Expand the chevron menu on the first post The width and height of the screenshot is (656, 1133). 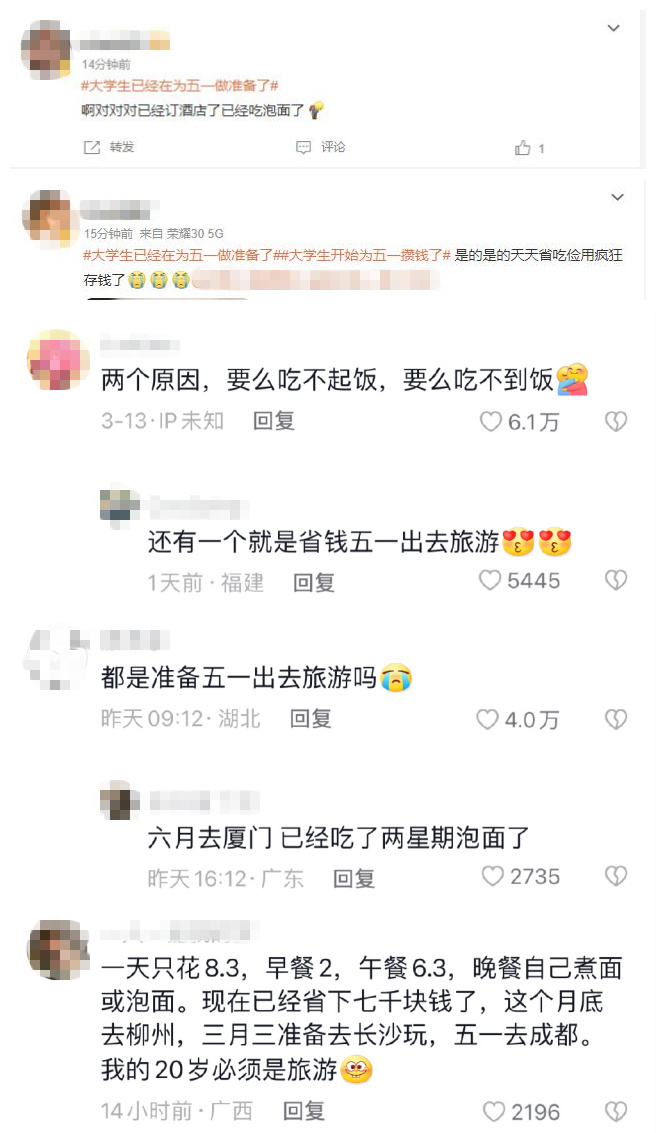pyautogui.click(x=613, y=28)
